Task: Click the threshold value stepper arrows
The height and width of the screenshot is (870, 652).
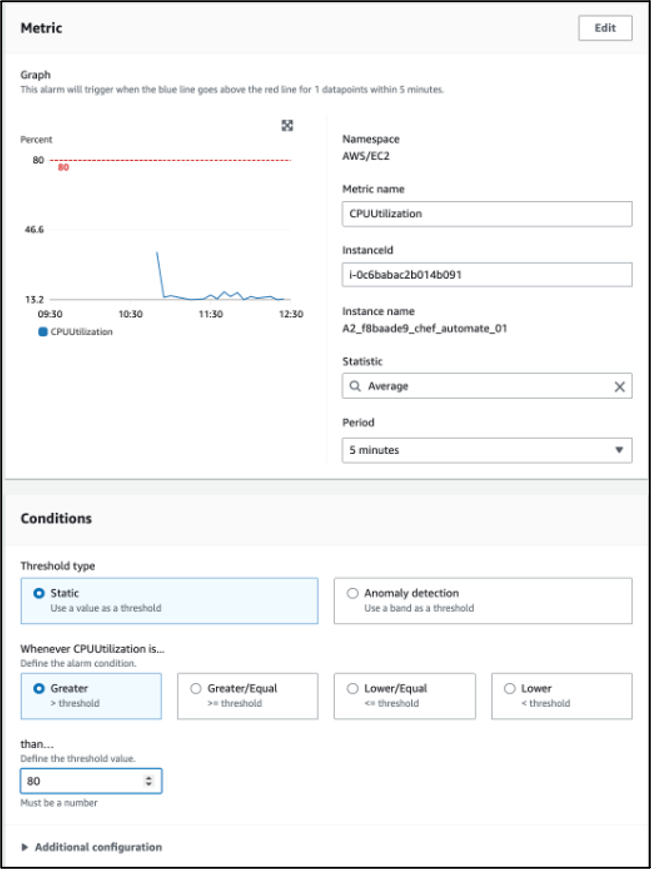Action: 150,781
